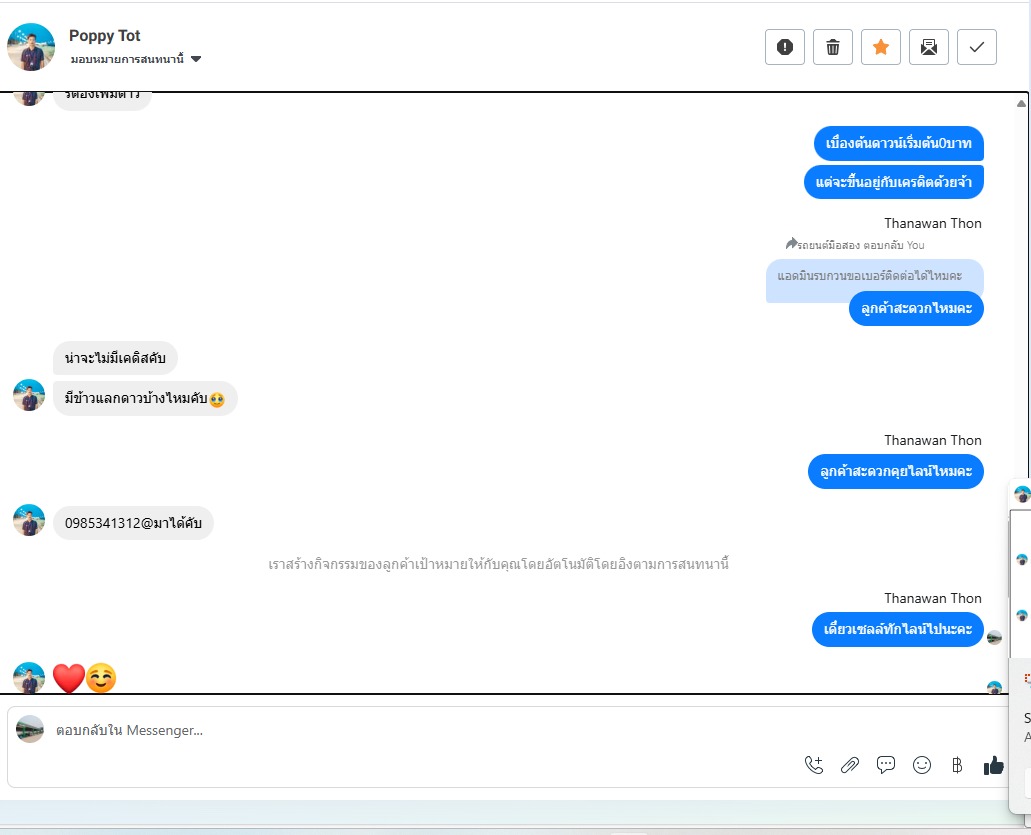Toggle the orange star follow-up marker

coord(880,47)
